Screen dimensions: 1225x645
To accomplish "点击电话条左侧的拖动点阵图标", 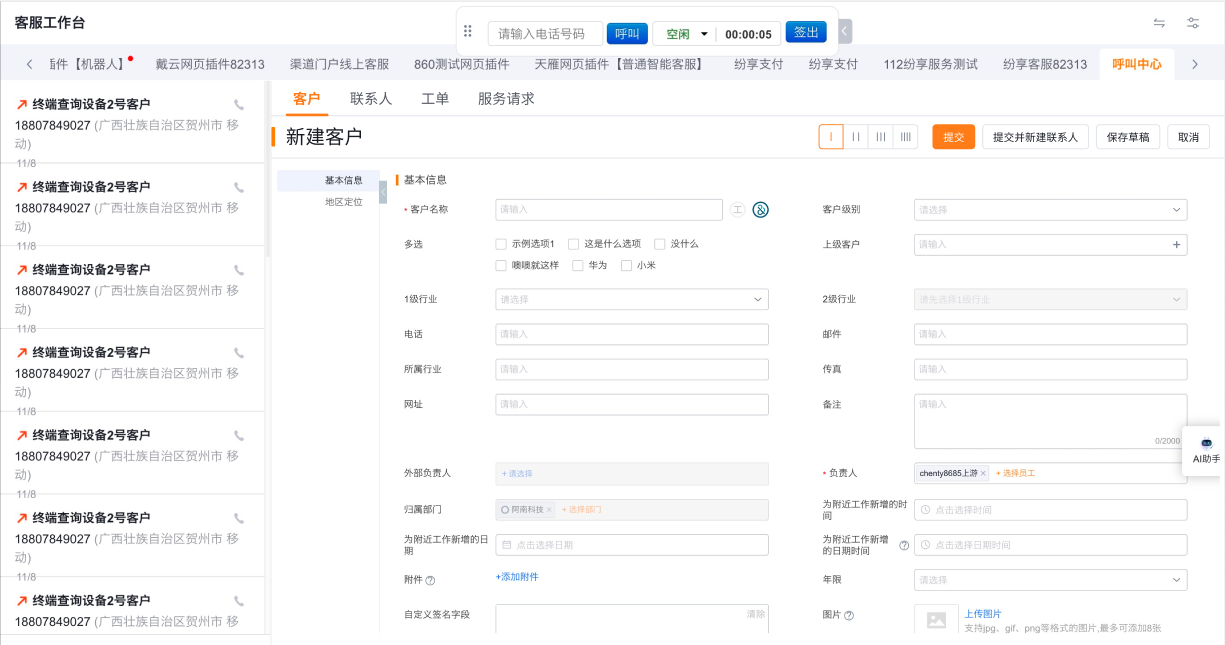I will click(x=467, y=32).
